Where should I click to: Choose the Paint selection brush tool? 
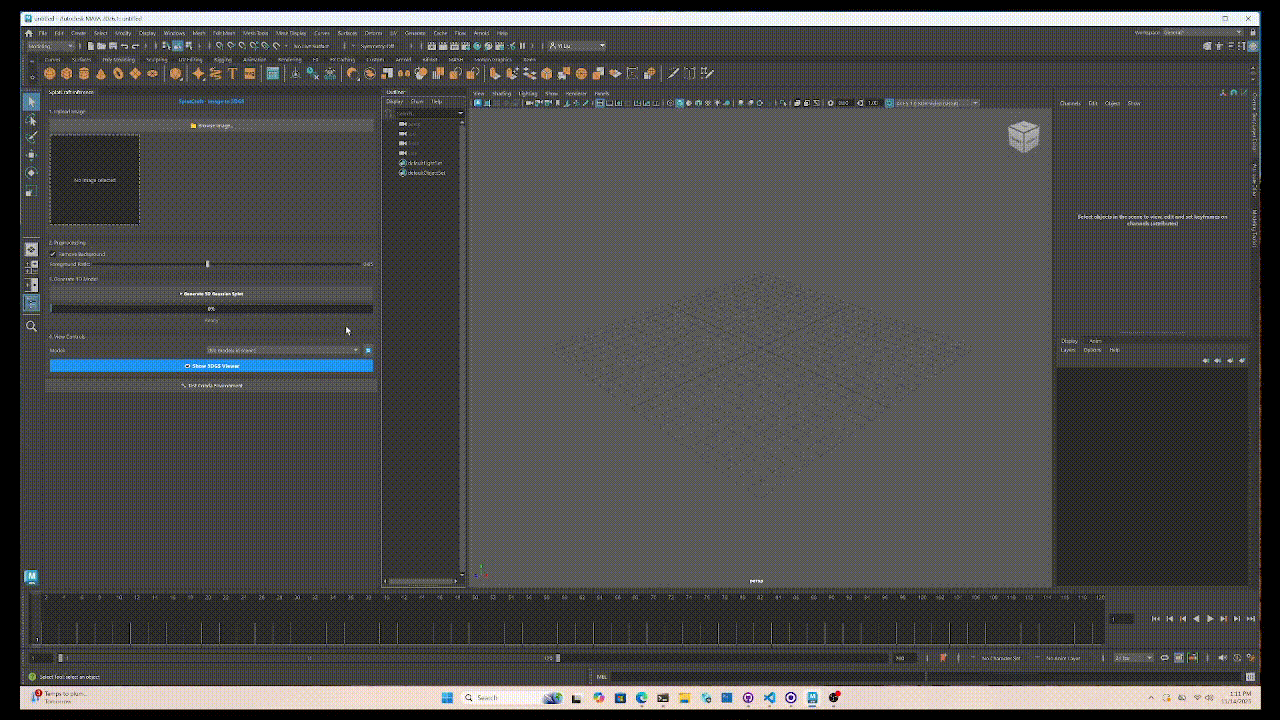(31, 137)
